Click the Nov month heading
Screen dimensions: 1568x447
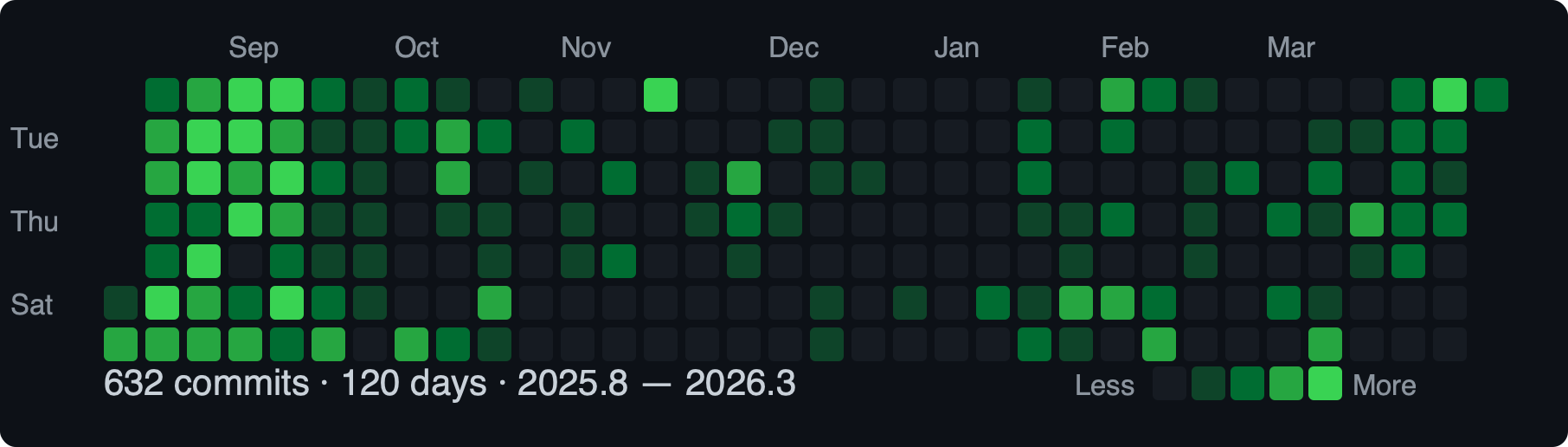coord(586,48)
